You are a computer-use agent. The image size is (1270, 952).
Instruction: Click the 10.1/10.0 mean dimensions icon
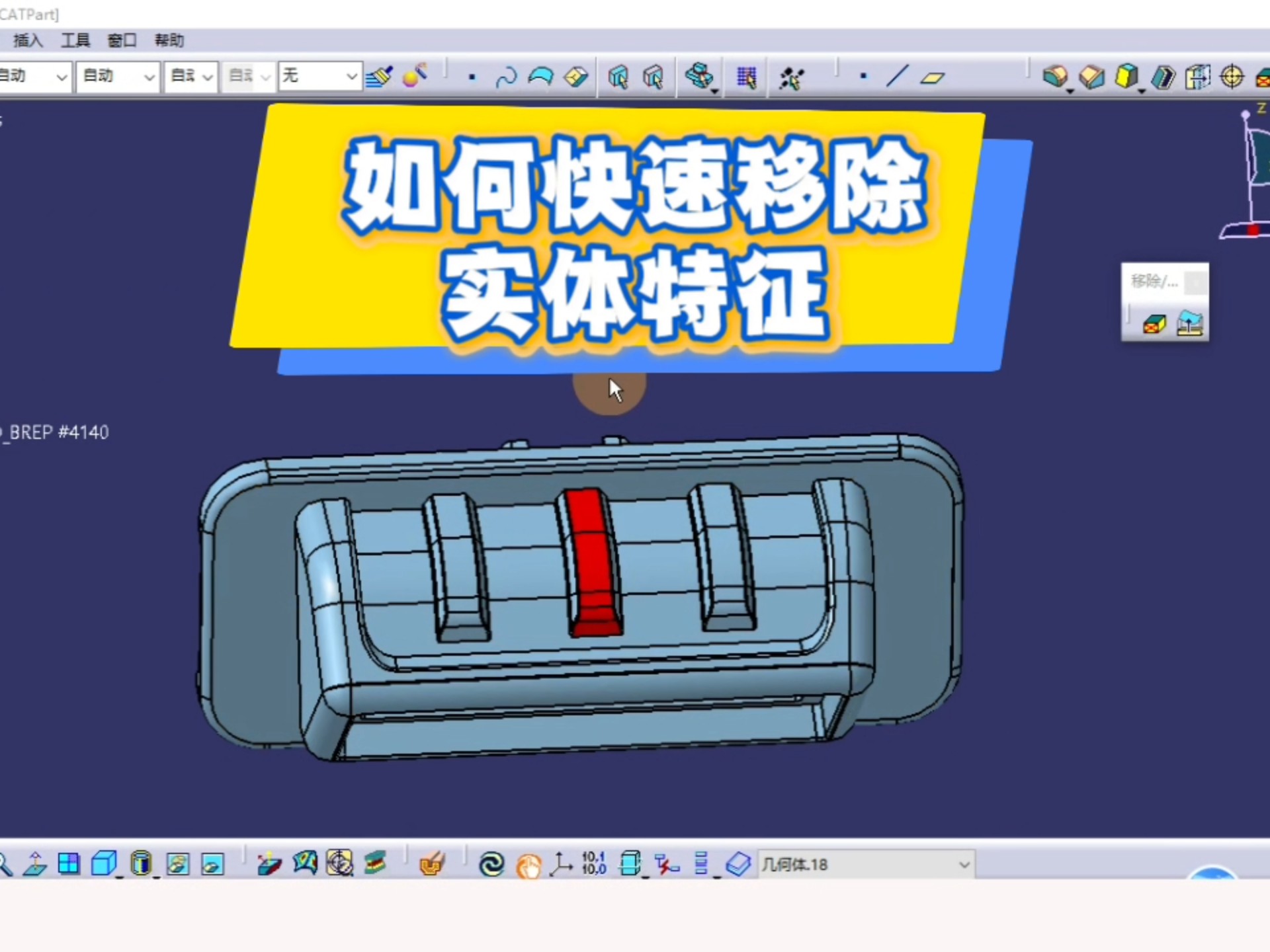pyautogui.click(x=594, y=863)
